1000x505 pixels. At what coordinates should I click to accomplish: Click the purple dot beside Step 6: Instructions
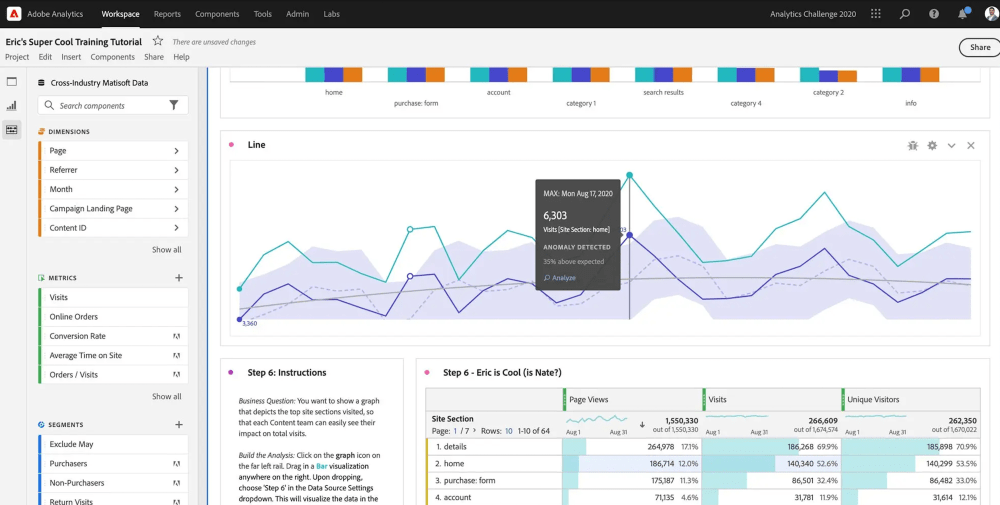click(x=231, y=372)
